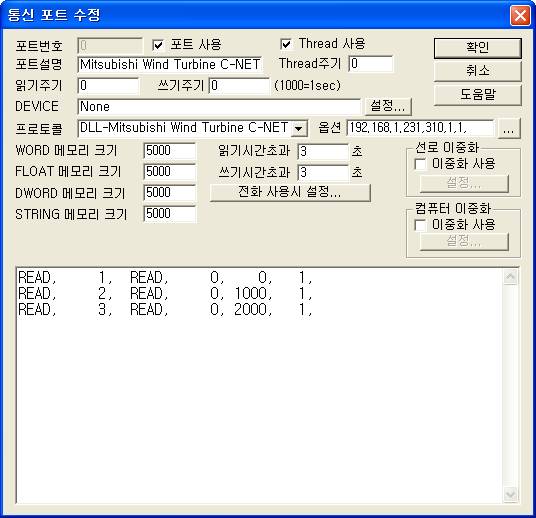This screenshot has height=518, width=536.
Task: Click the WORD 메모리 크기 field
Action: [170, 151]
